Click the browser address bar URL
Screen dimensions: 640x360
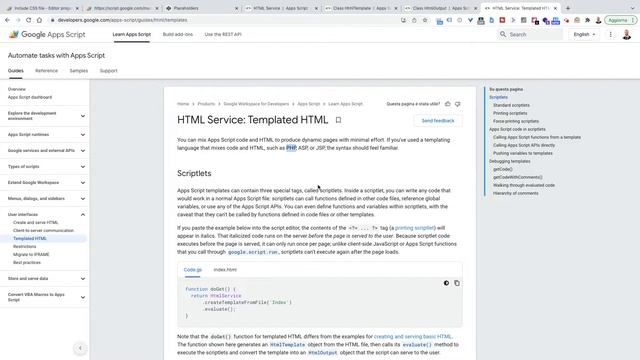(122, 20)
